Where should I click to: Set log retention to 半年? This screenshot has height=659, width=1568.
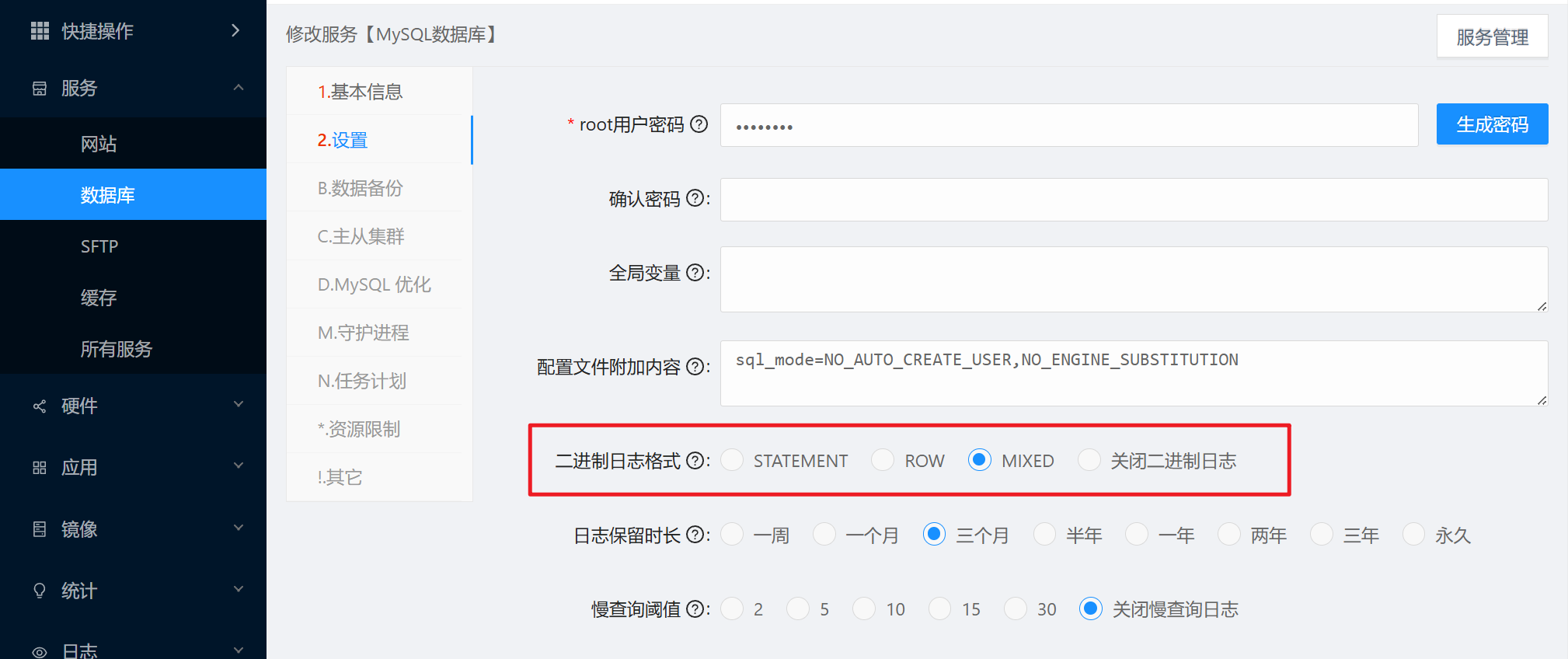tap(1044, 535)
